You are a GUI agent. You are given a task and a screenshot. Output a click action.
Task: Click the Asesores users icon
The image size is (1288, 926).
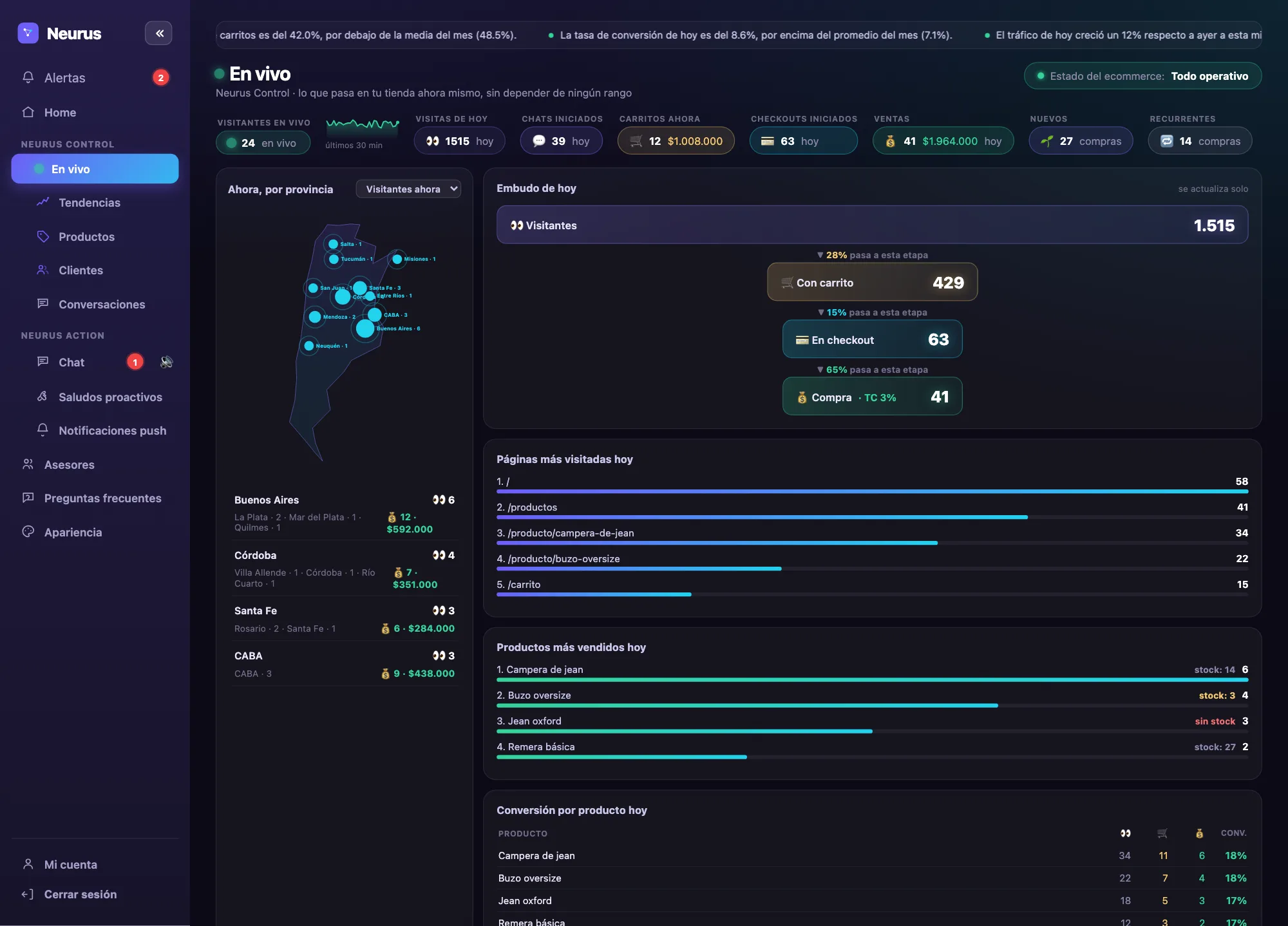pyautogui.click(x=28, y=464)
